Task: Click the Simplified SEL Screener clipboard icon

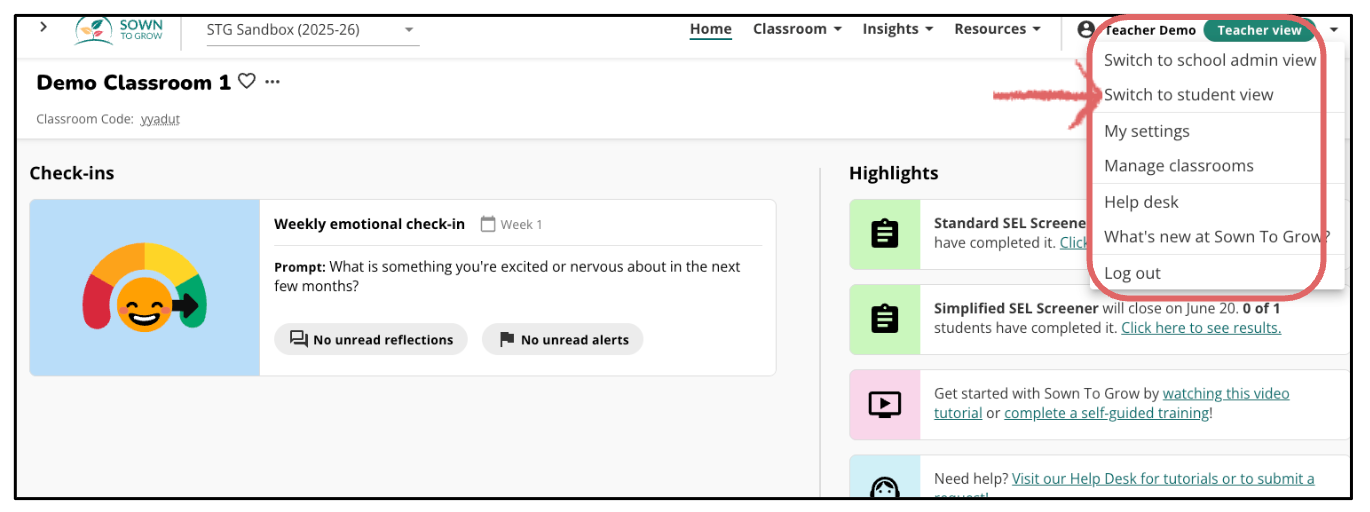Action: click(884, 319)
